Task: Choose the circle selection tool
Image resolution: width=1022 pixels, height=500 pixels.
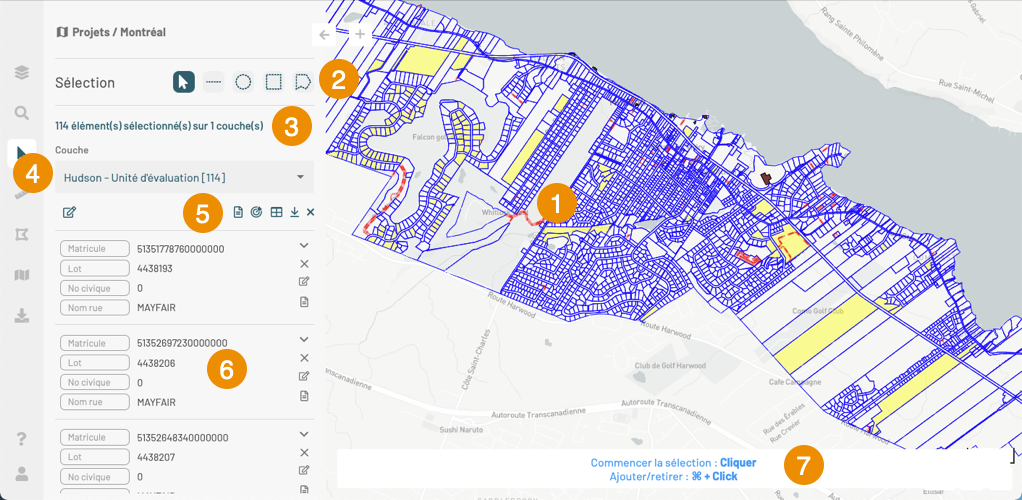Action: [x=243, y=82]
